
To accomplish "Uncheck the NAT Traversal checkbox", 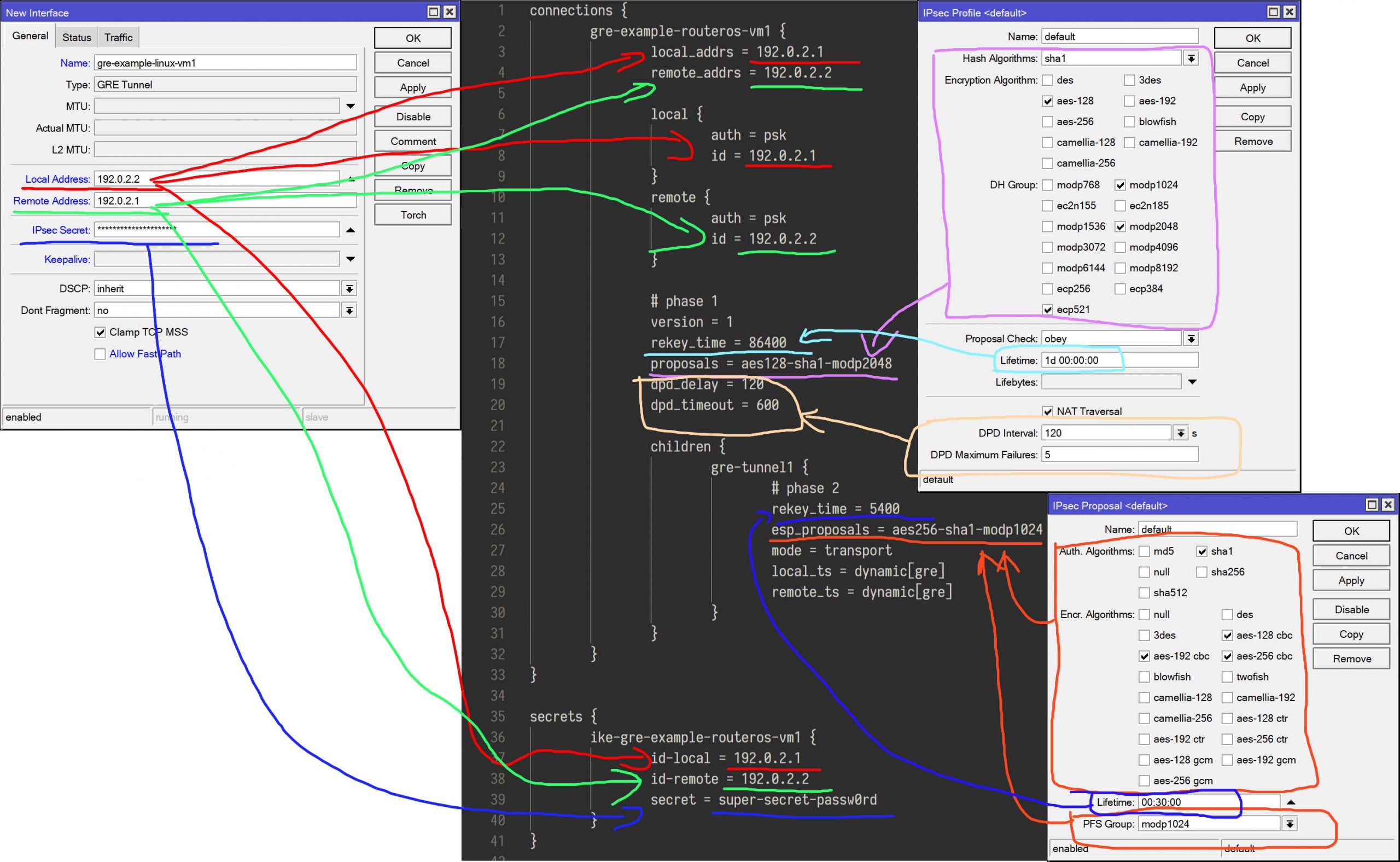I will point(1047,412).
